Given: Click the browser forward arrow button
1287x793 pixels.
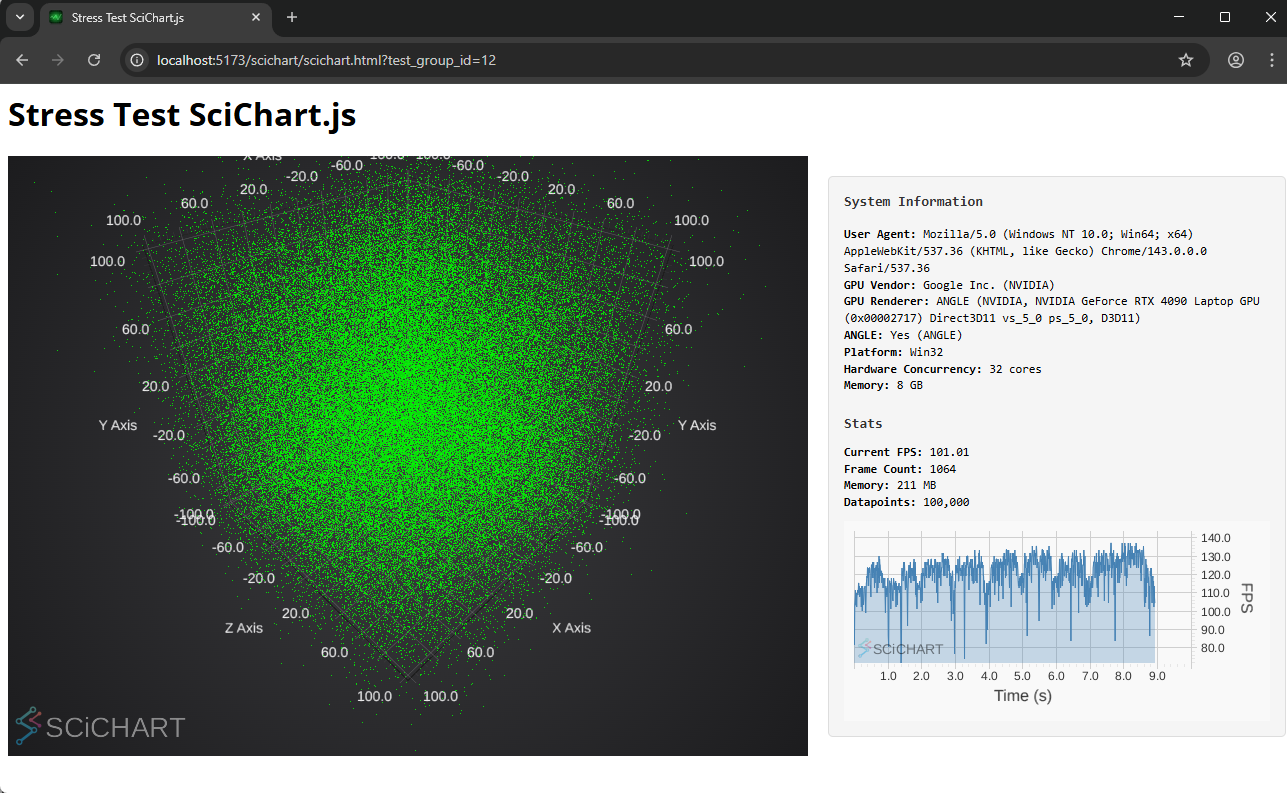Looking at the screenshot, I should point(58,60).
